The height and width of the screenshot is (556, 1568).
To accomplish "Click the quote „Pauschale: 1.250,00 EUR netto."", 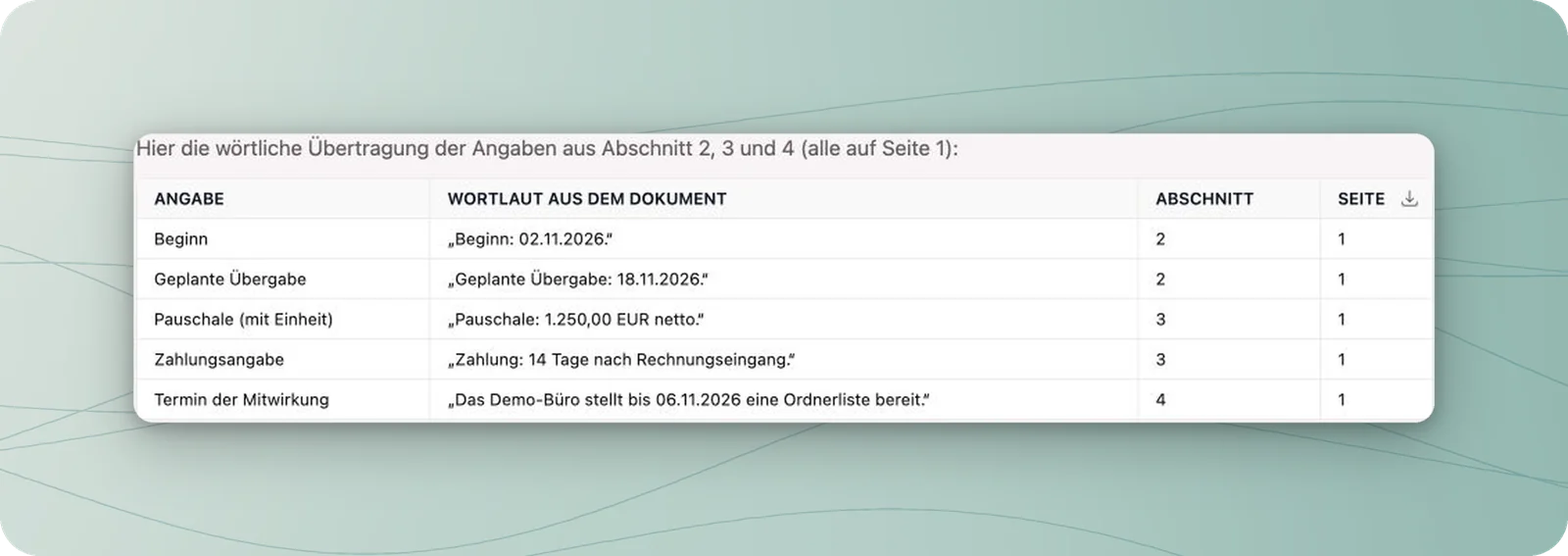I will coord(576,320).
